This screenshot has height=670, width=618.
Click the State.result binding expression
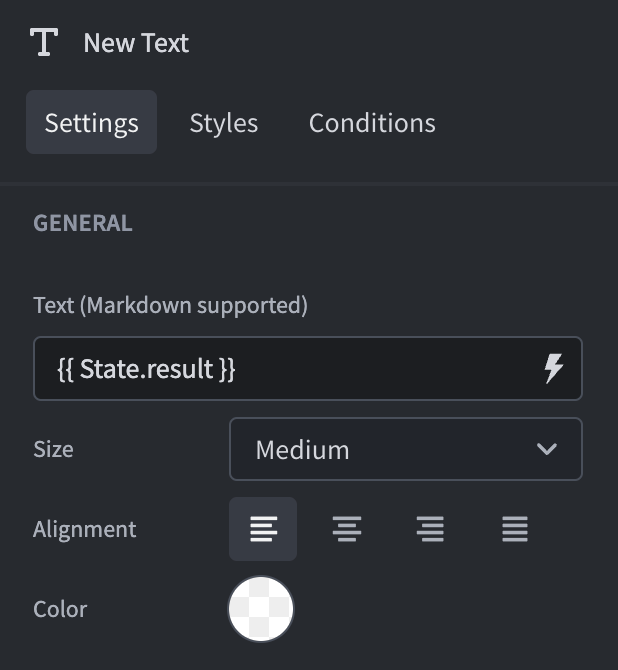(146, 369)
